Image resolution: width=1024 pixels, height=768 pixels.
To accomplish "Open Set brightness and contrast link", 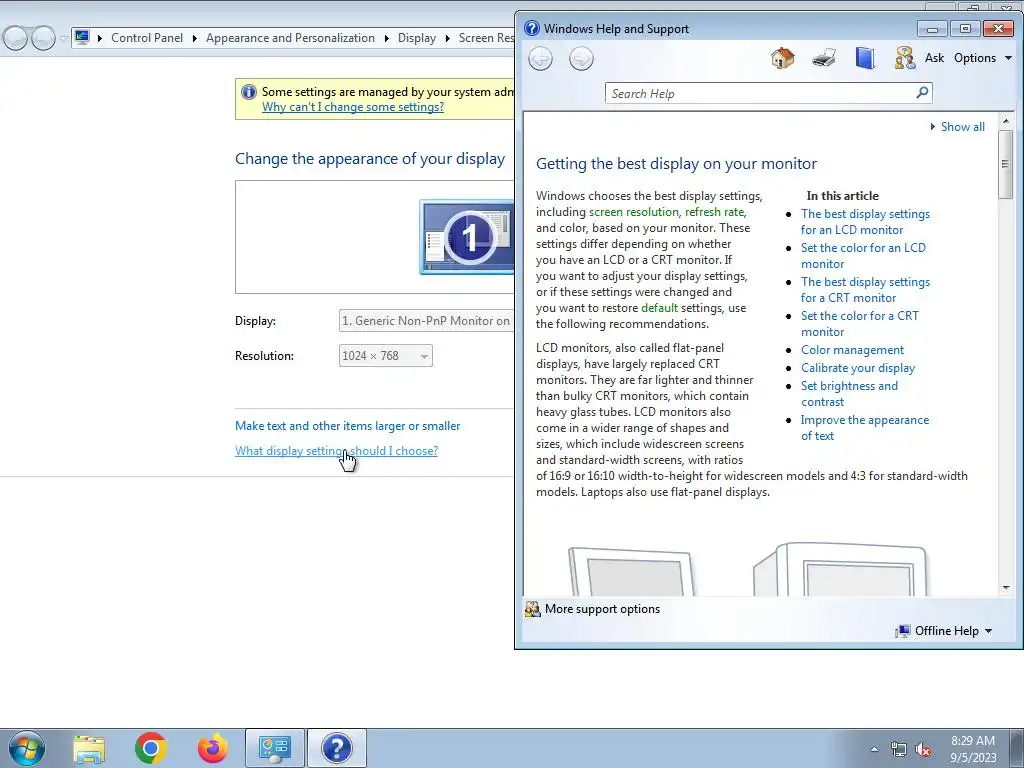I will (x=849, y=394).
